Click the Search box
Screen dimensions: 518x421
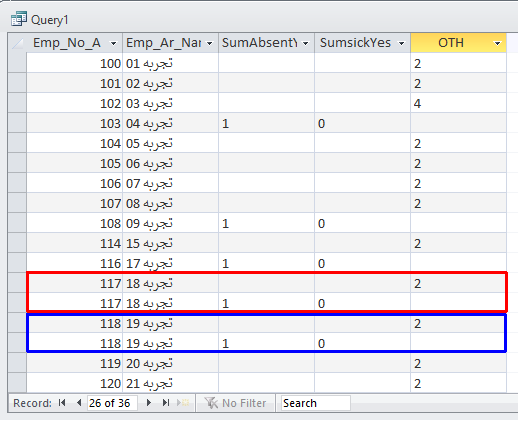click(x=315, y=403)
